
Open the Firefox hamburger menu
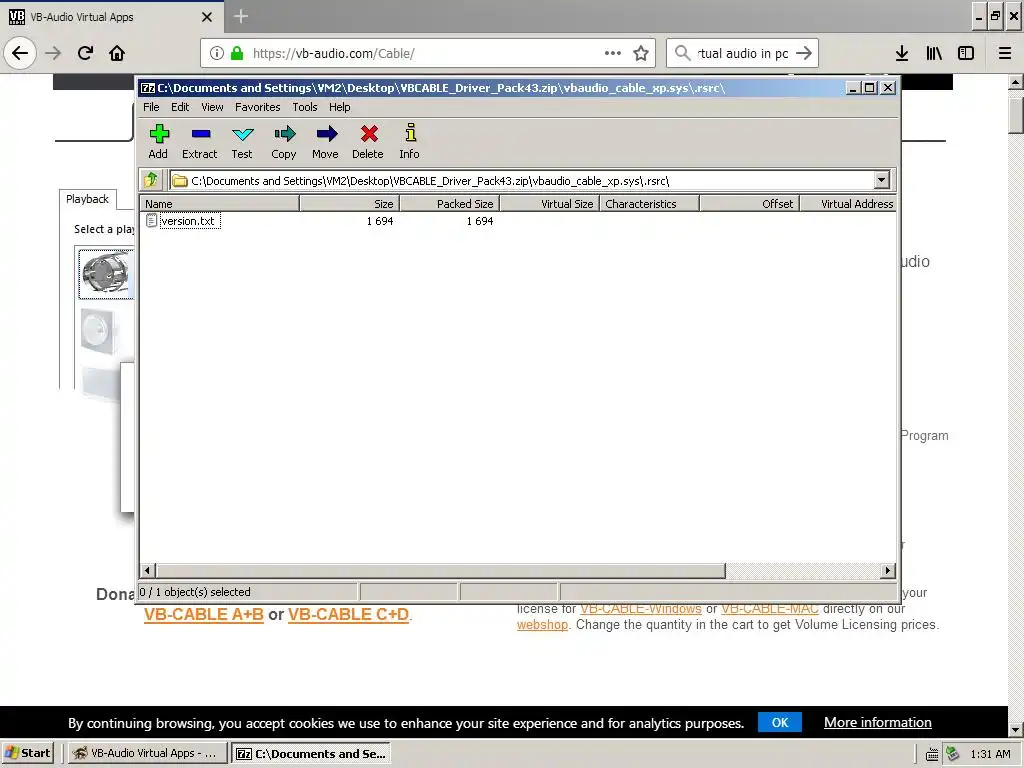coord(1005,53)
